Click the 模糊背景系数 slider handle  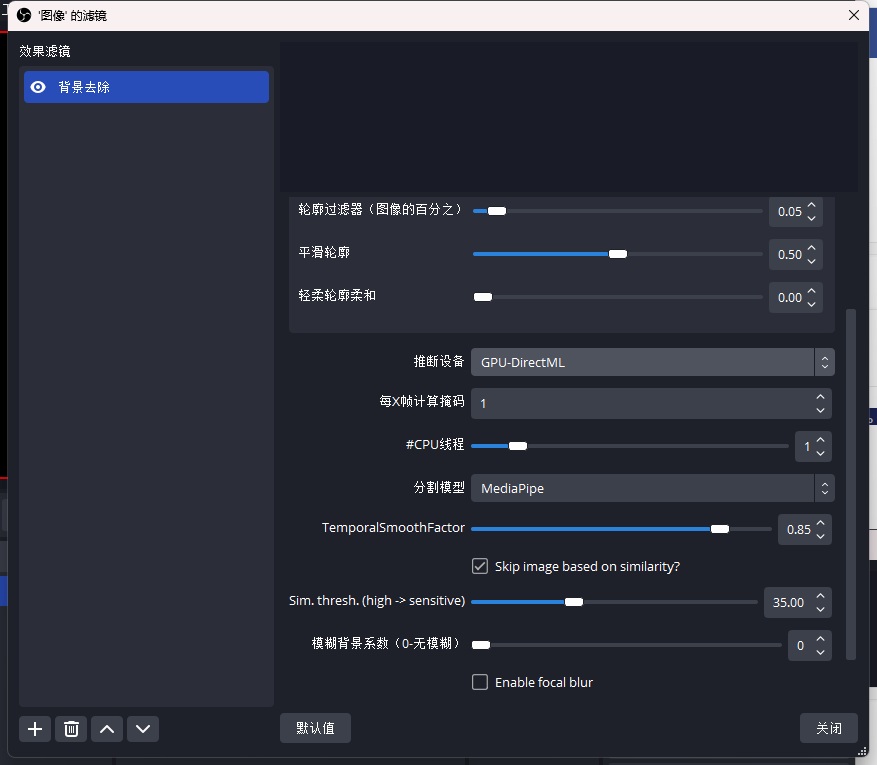pos(481,645)
